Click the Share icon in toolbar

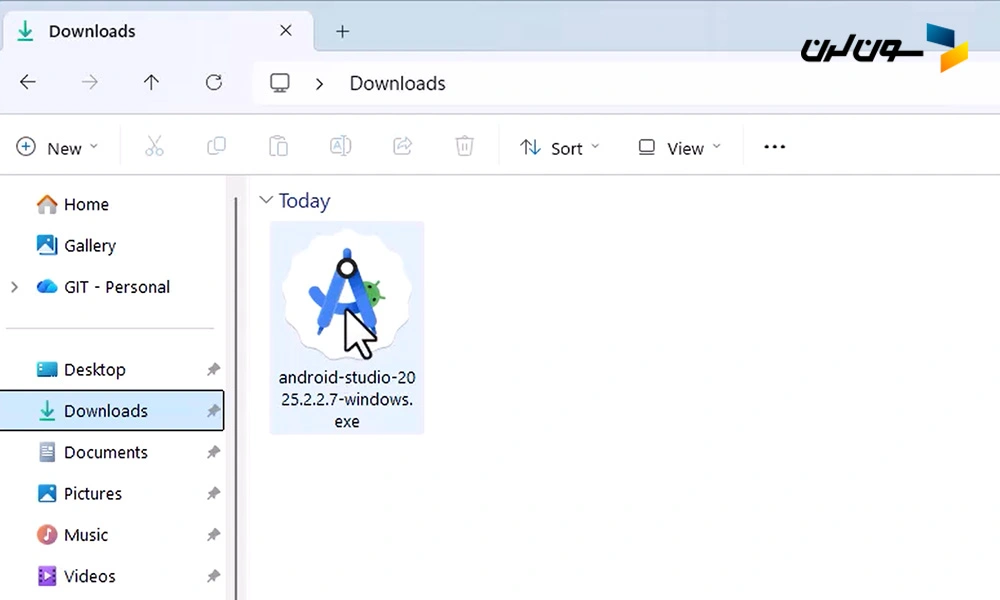click(x=402, y=147)
